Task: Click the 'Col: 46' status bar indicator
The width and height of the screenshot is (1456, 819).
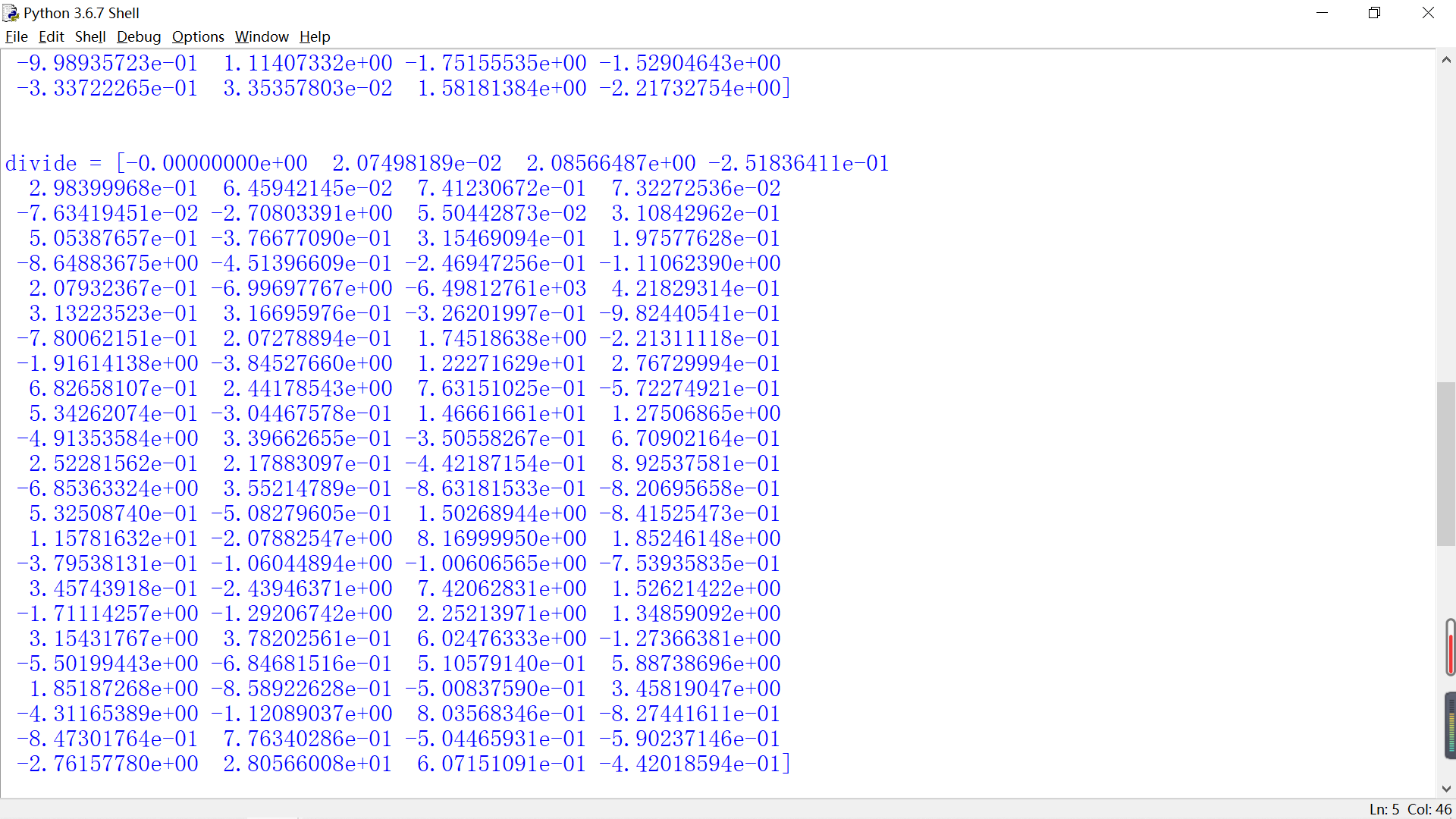Action: (1429, 809)
